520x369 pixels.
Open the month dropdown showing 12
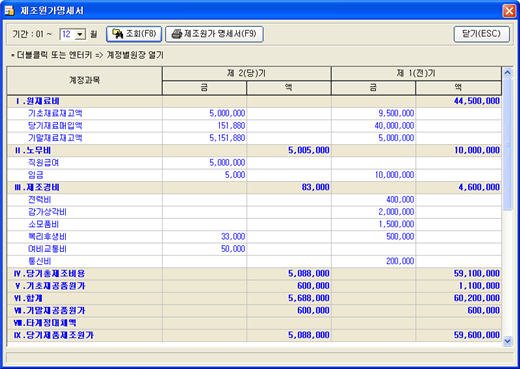80,34
